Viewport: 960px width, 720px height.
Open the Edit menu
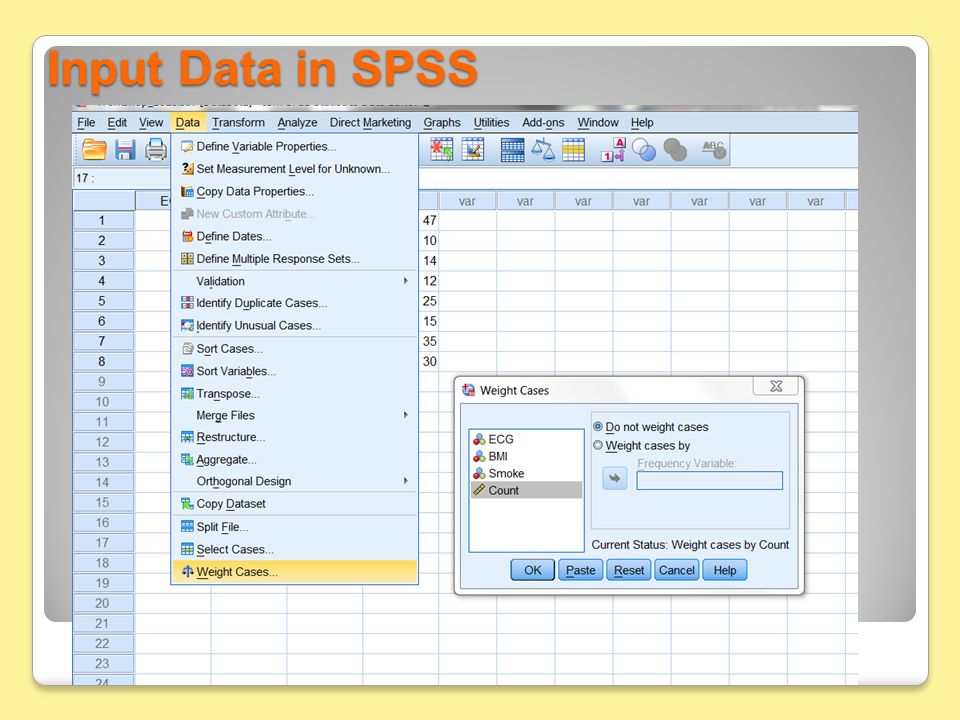(117, 122)
